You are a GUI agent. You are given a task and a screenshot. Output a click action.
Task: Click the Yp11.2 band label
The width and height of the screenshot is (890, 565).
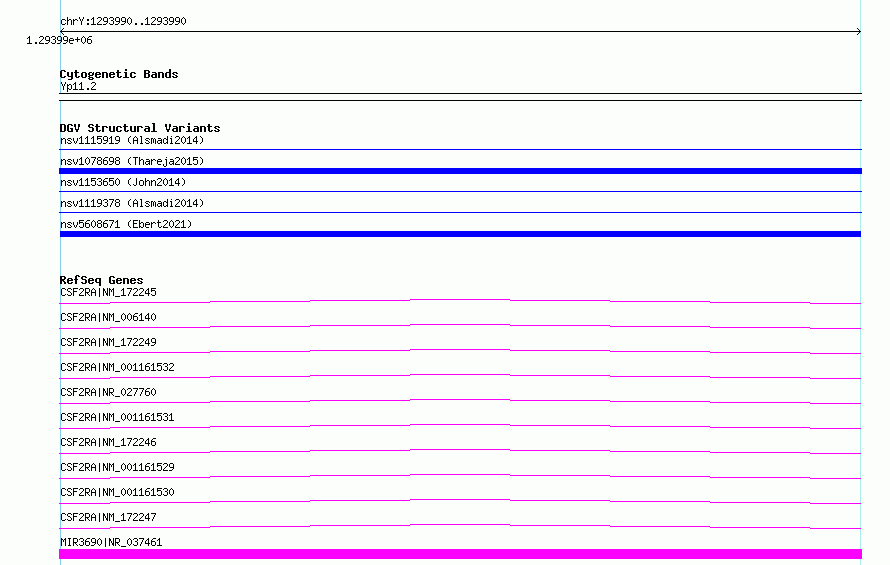pyautogui.click(x=78, y=86)
